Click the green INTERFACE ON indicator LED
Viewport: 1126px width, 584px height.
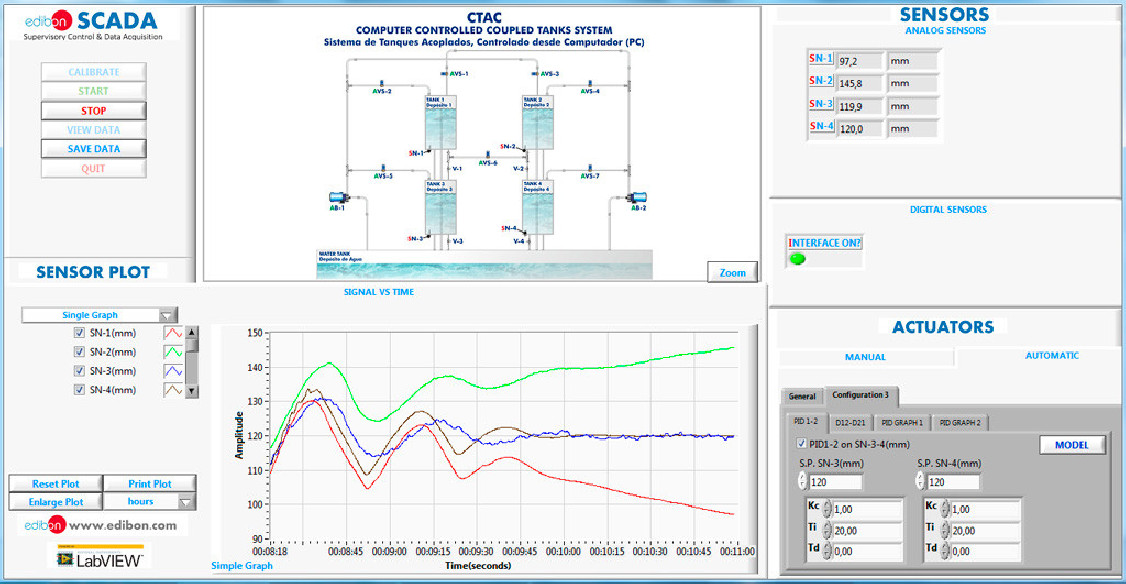797,259
